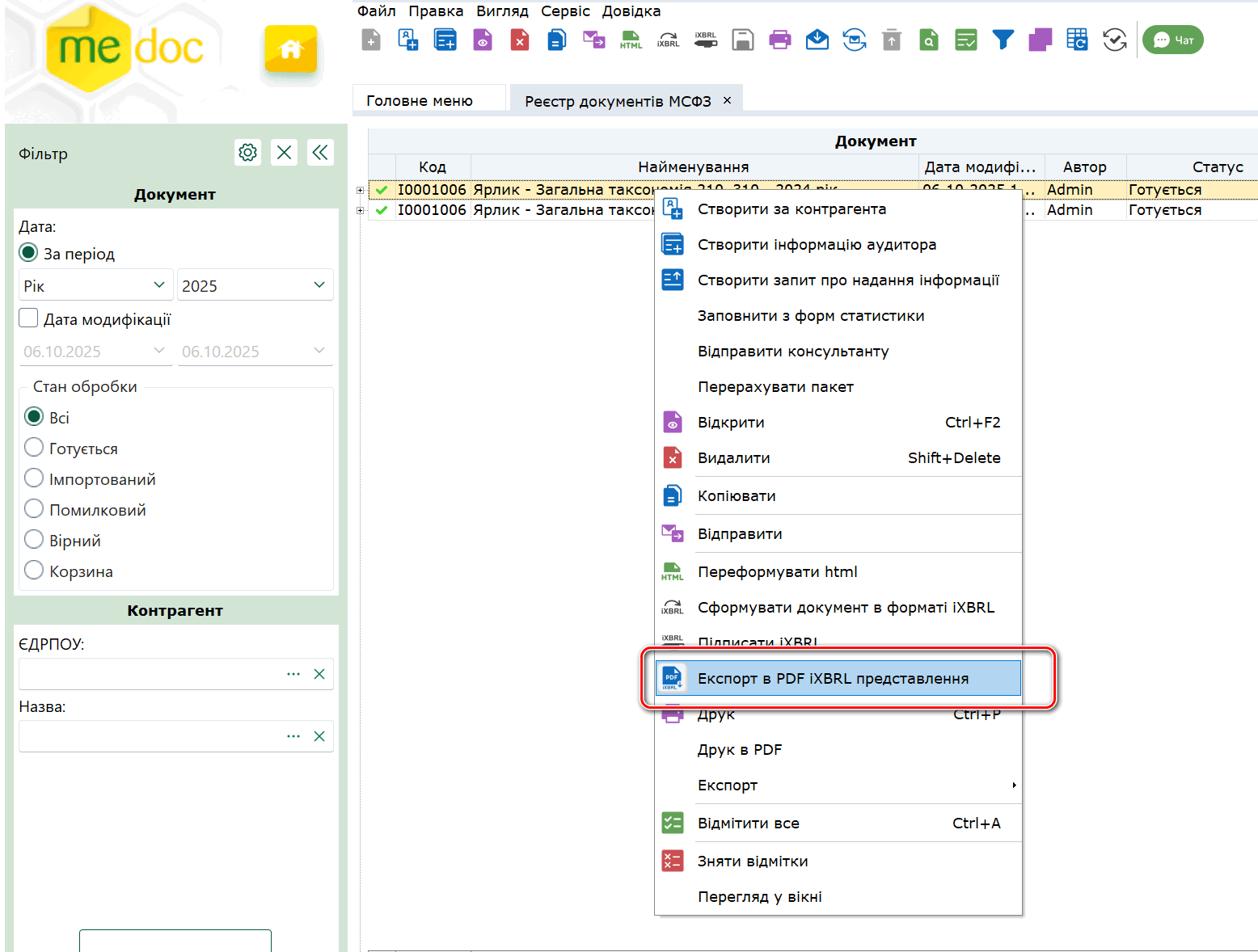Click the receive mail toolbar icon
This screenshot has width=1258, height=952.
click(817, 40)
